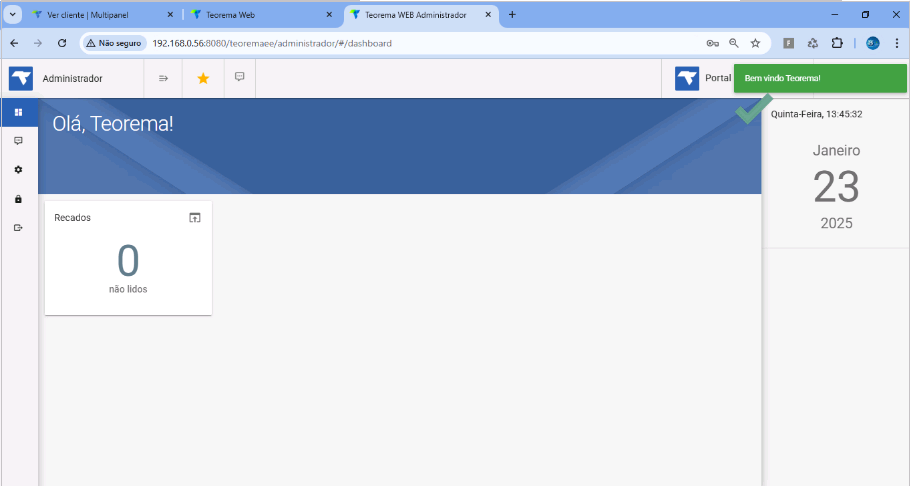Click the Olá, Teorema! greeting

pyautogui.click(x=113, y=124)
